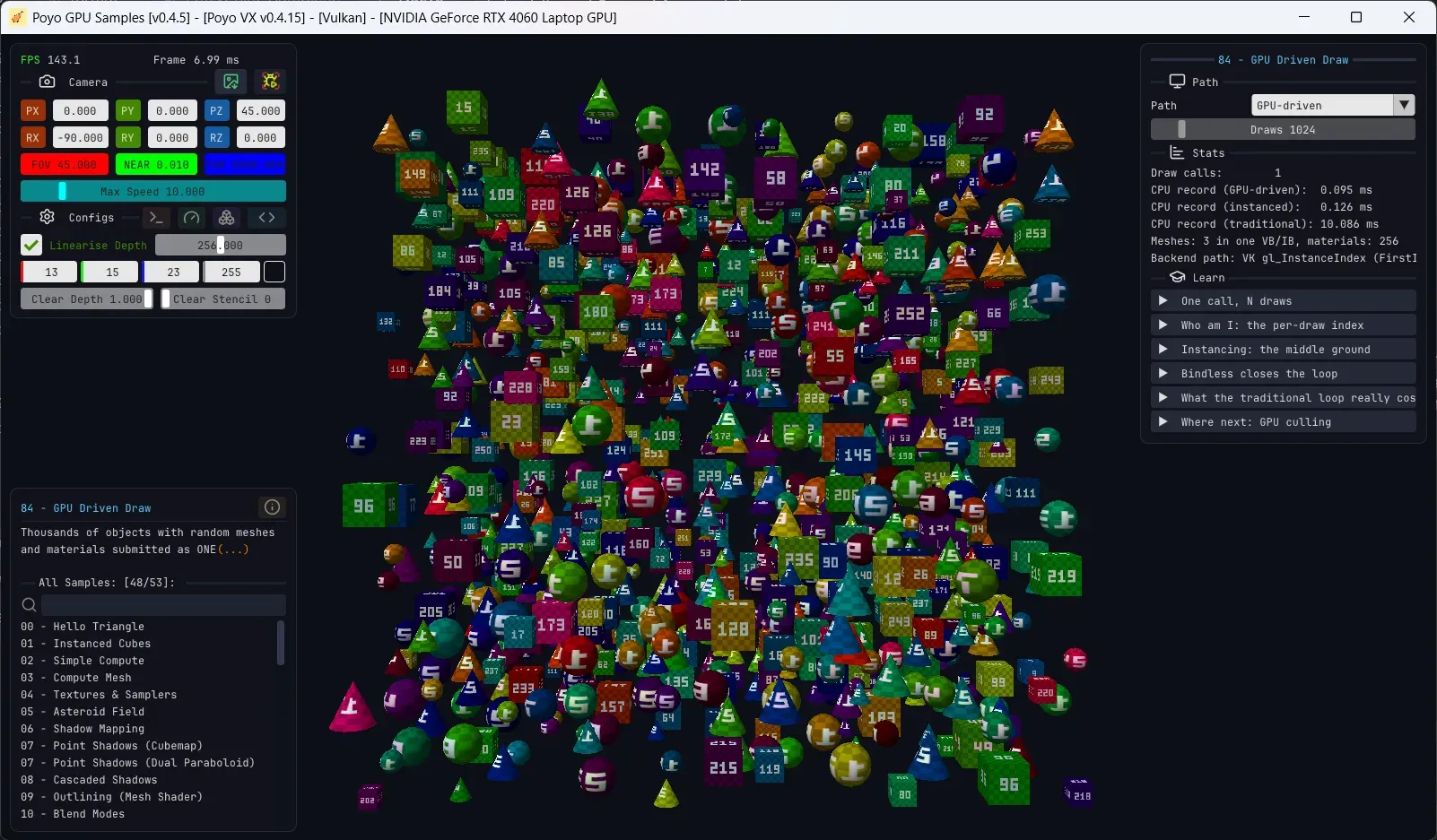Expand 'Where next: GPU culling' section

(x=1284, y=422)
